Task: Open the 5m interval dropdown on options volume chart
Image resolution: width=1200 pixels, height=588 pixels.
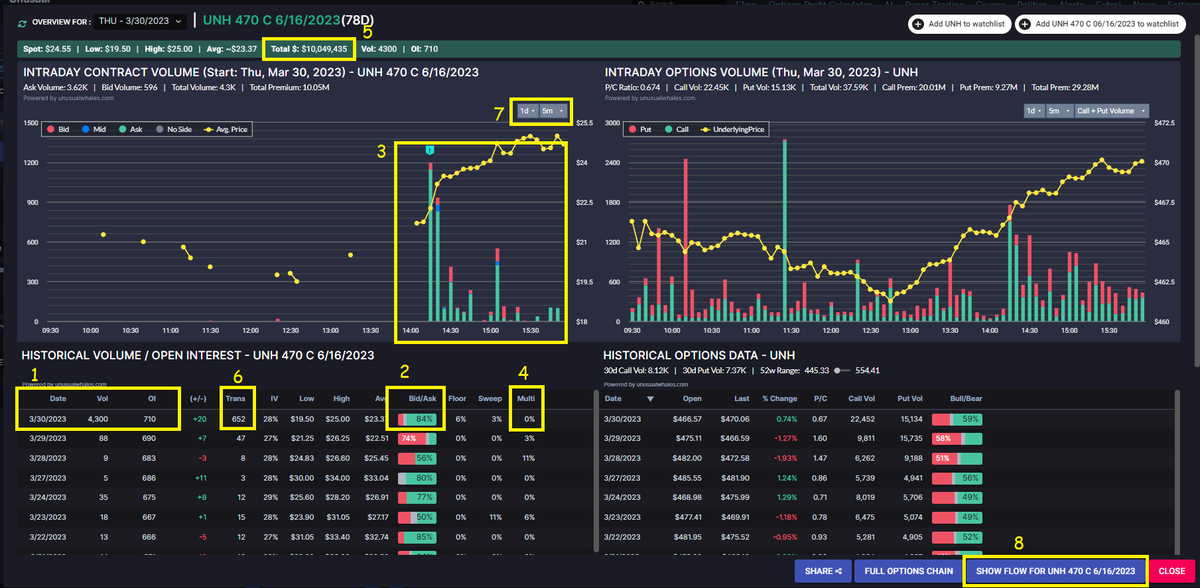Action: pos(1061,110)
